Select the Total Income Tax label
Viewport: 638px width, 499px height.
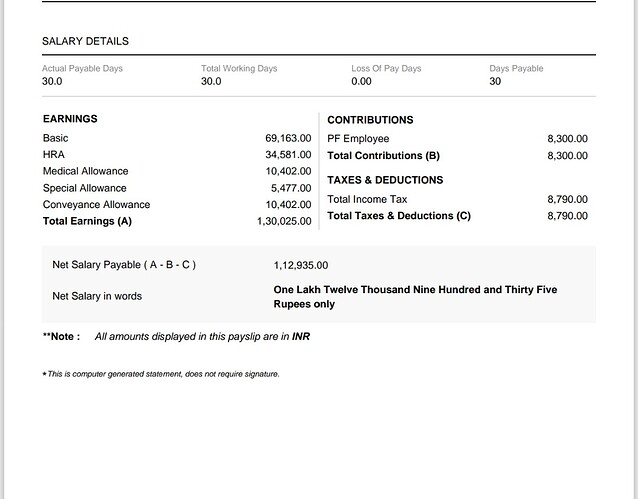pyautogui.click(x=367, y=199)
